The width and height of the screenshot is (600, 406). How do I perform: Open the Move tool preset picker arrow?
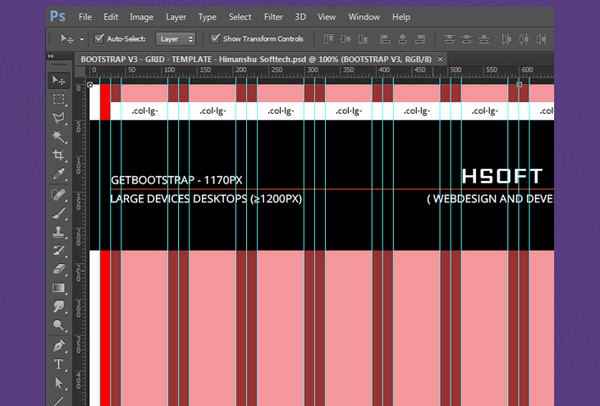[x=82, y=39]
